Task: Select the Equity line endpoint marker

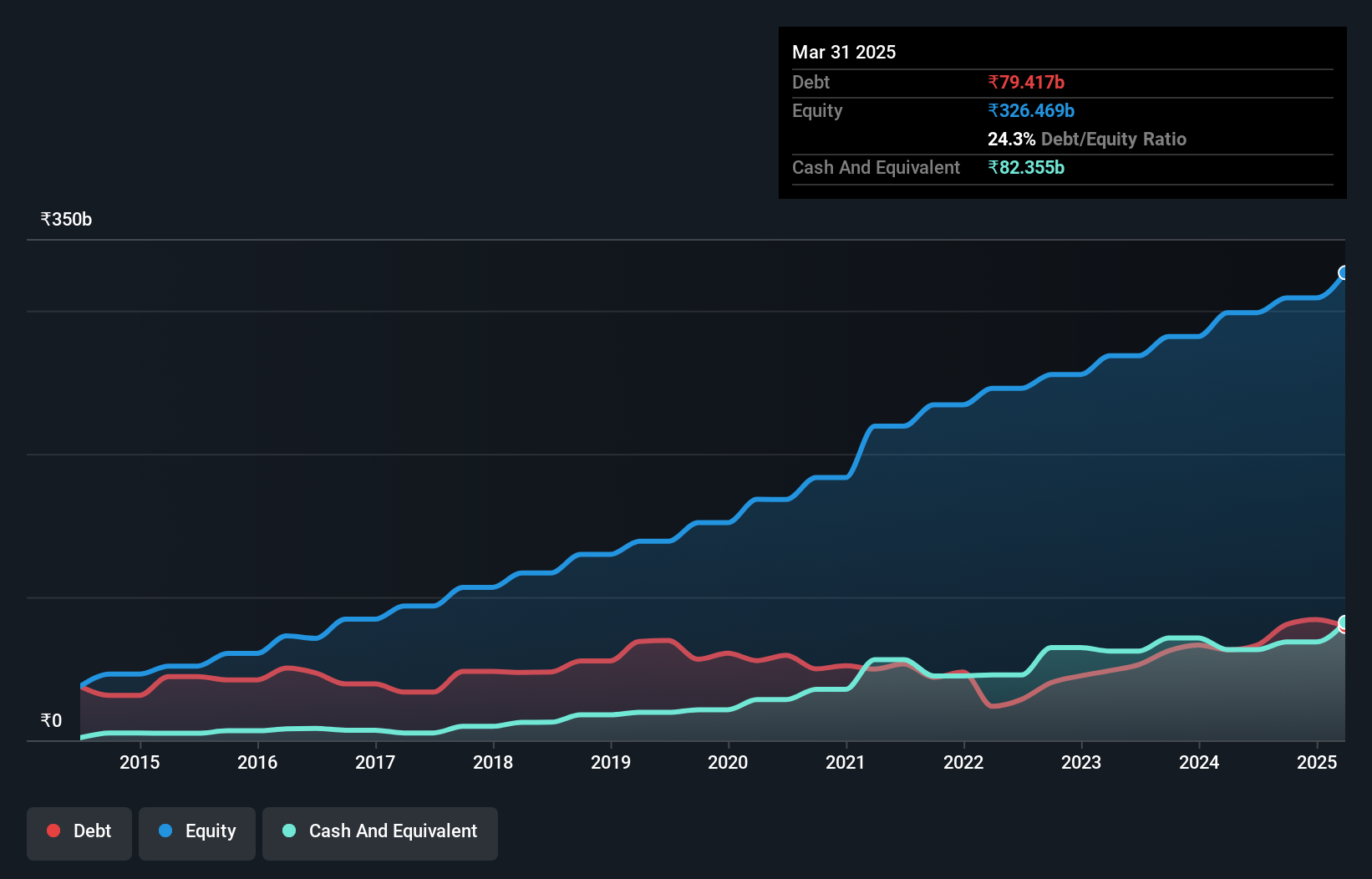Action: [x=1344, y=272]
